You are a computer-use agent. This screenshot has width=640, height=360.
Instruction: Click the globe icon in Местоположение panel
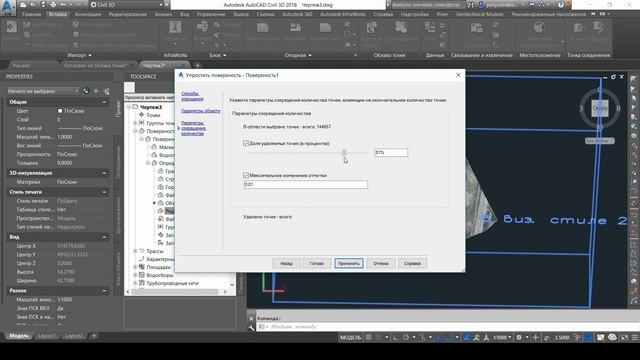pos(539,27)
